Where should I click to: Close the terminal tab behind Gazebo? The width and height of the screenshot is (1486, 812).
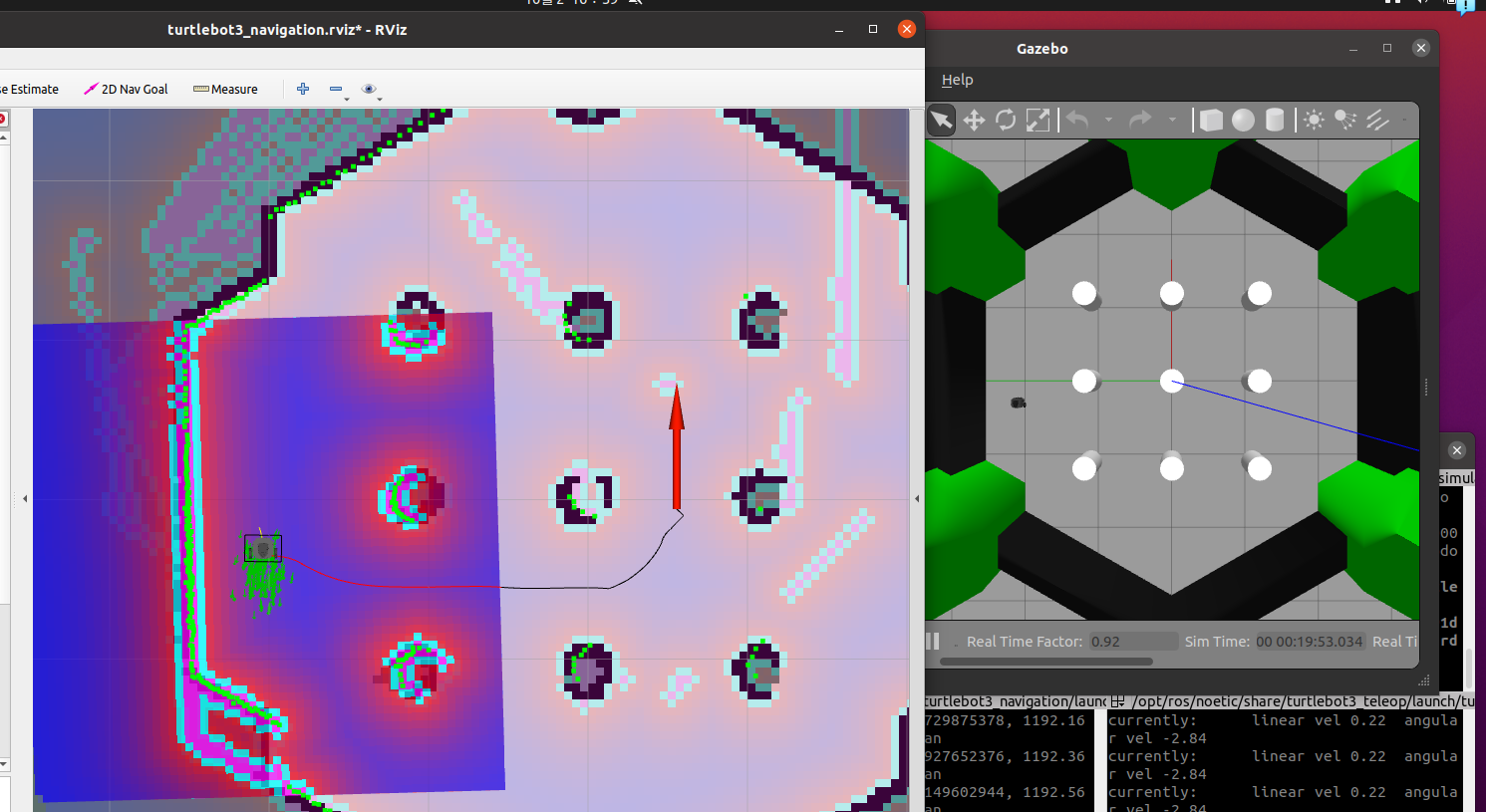pyautogui.click(x=1456, y=450)
